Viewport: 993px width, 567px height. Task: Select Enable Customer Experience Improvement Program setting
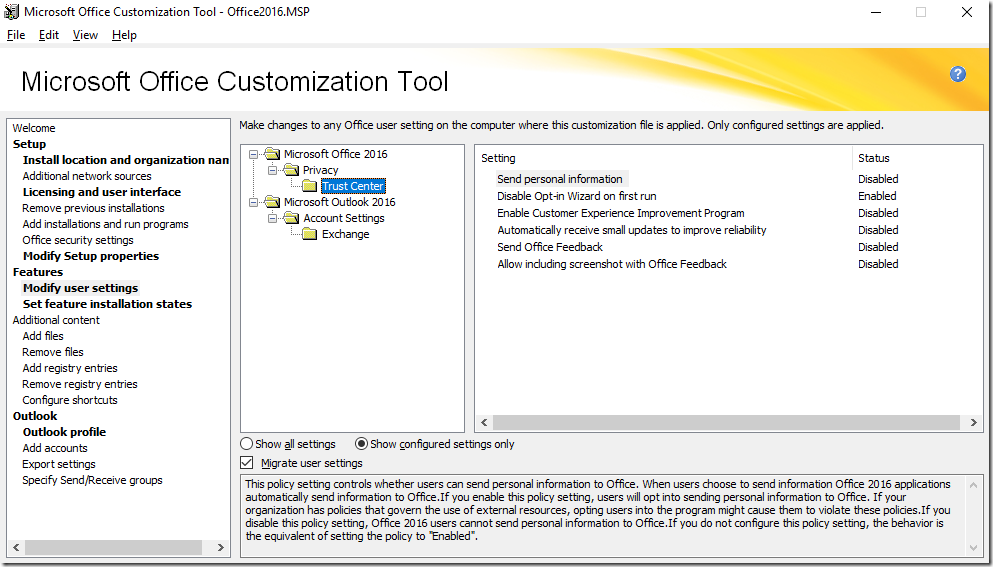[x=621, y=213]
